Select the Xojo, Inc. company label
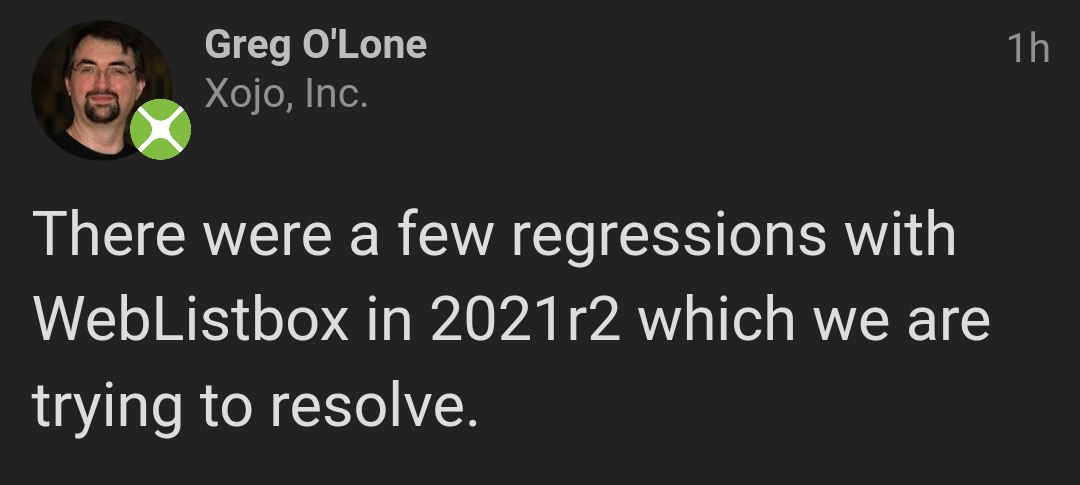 (286, 95)
